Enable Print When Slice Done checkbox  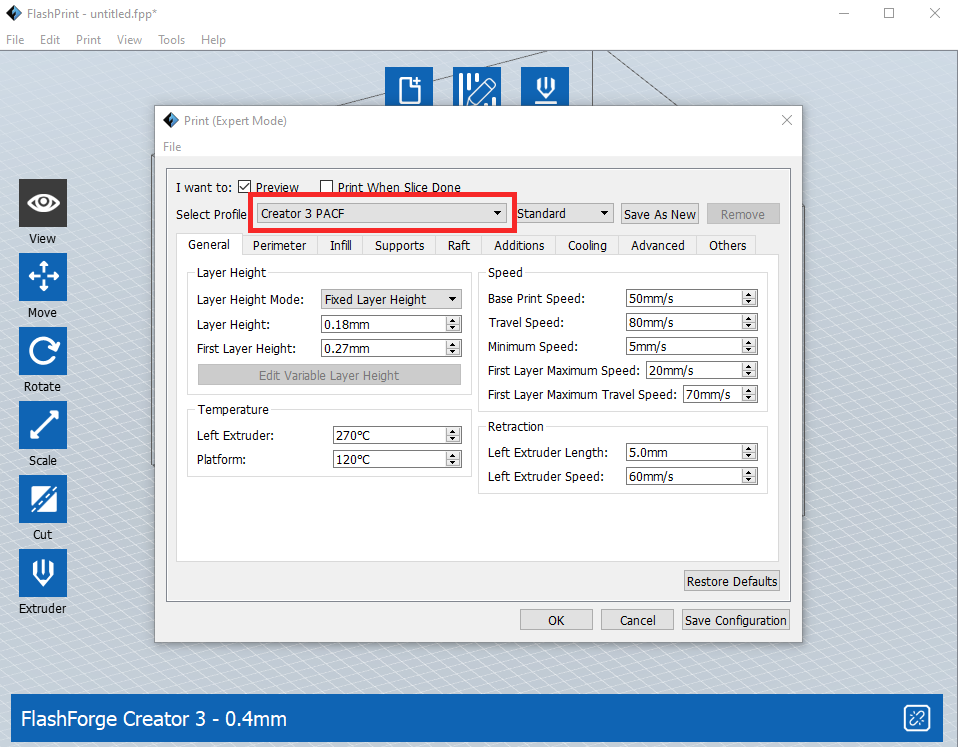point(327,186)
